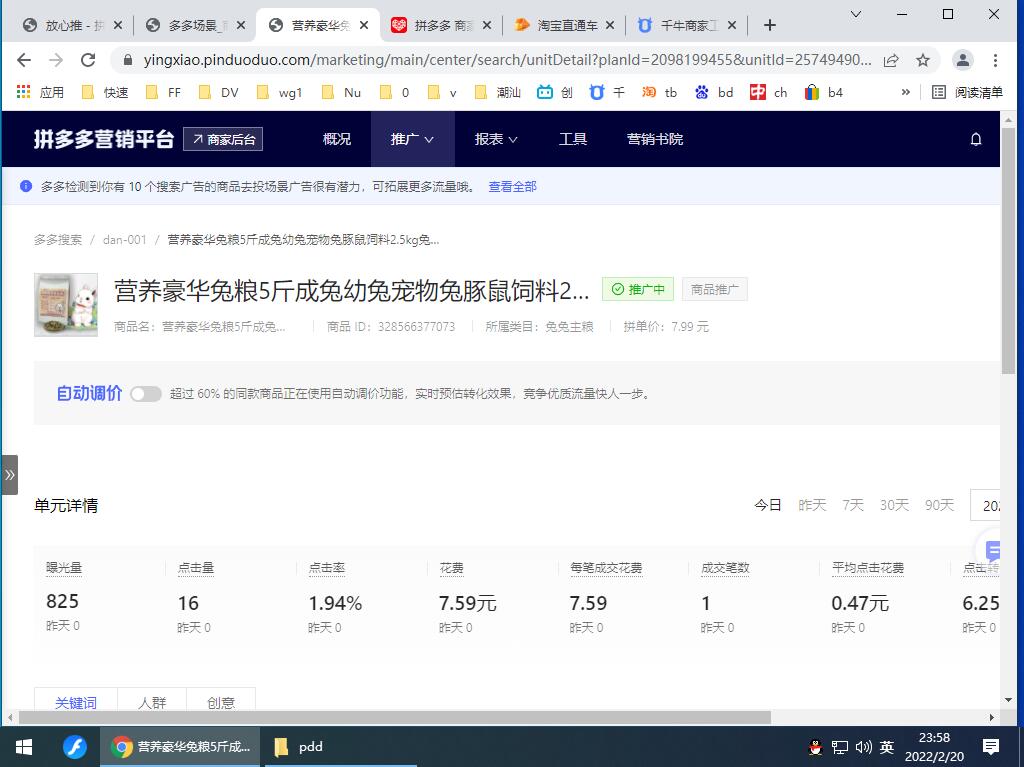Open the Chrome profile avatar icon
The height and width of the screenshot is (767, 1024).
click(x=963, y=60)
